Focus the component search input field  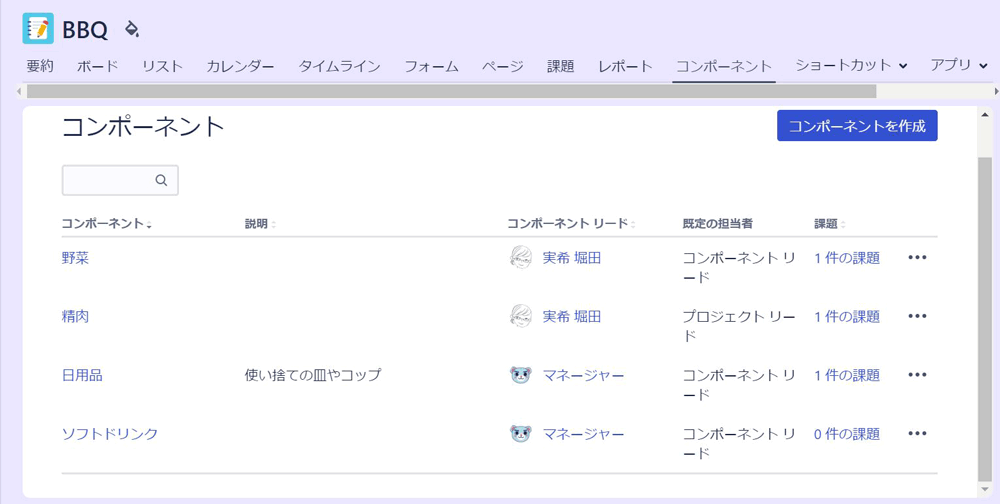tap(120, 181)
